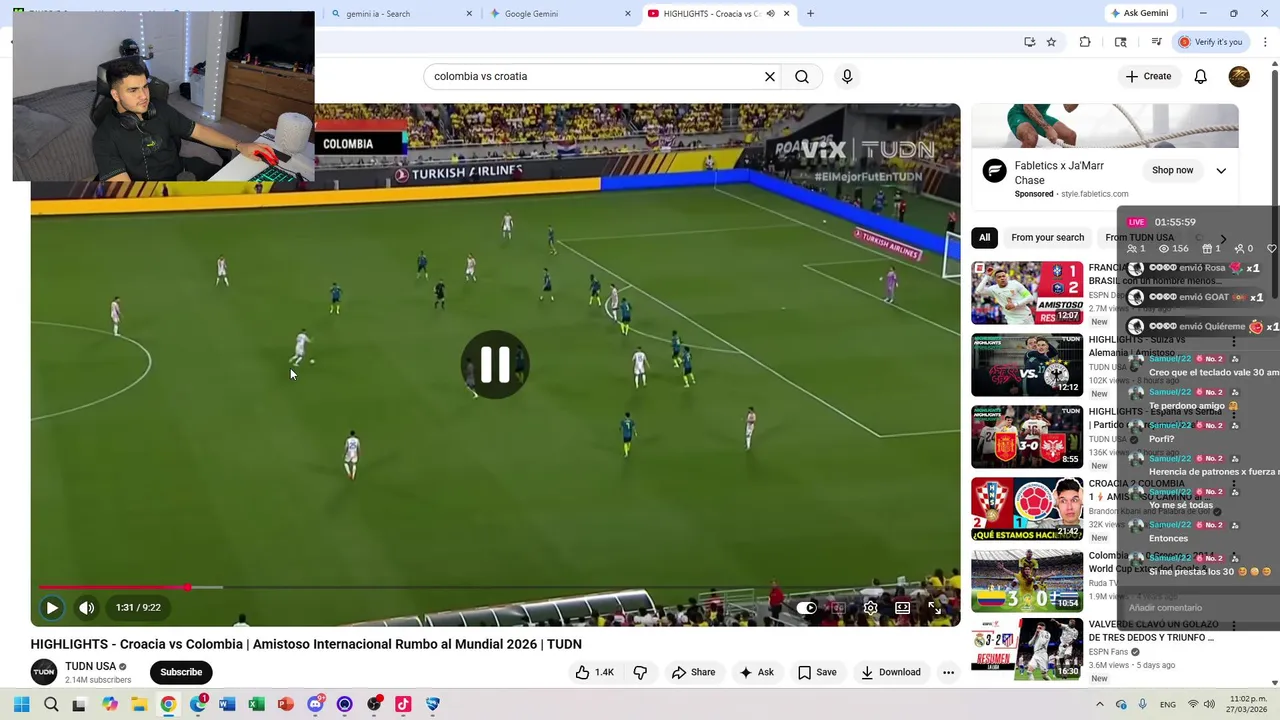Screen dimensions: 1280x720
Task: Select the All filter chip
Action: pyautogui.click(x=984, y=237)
